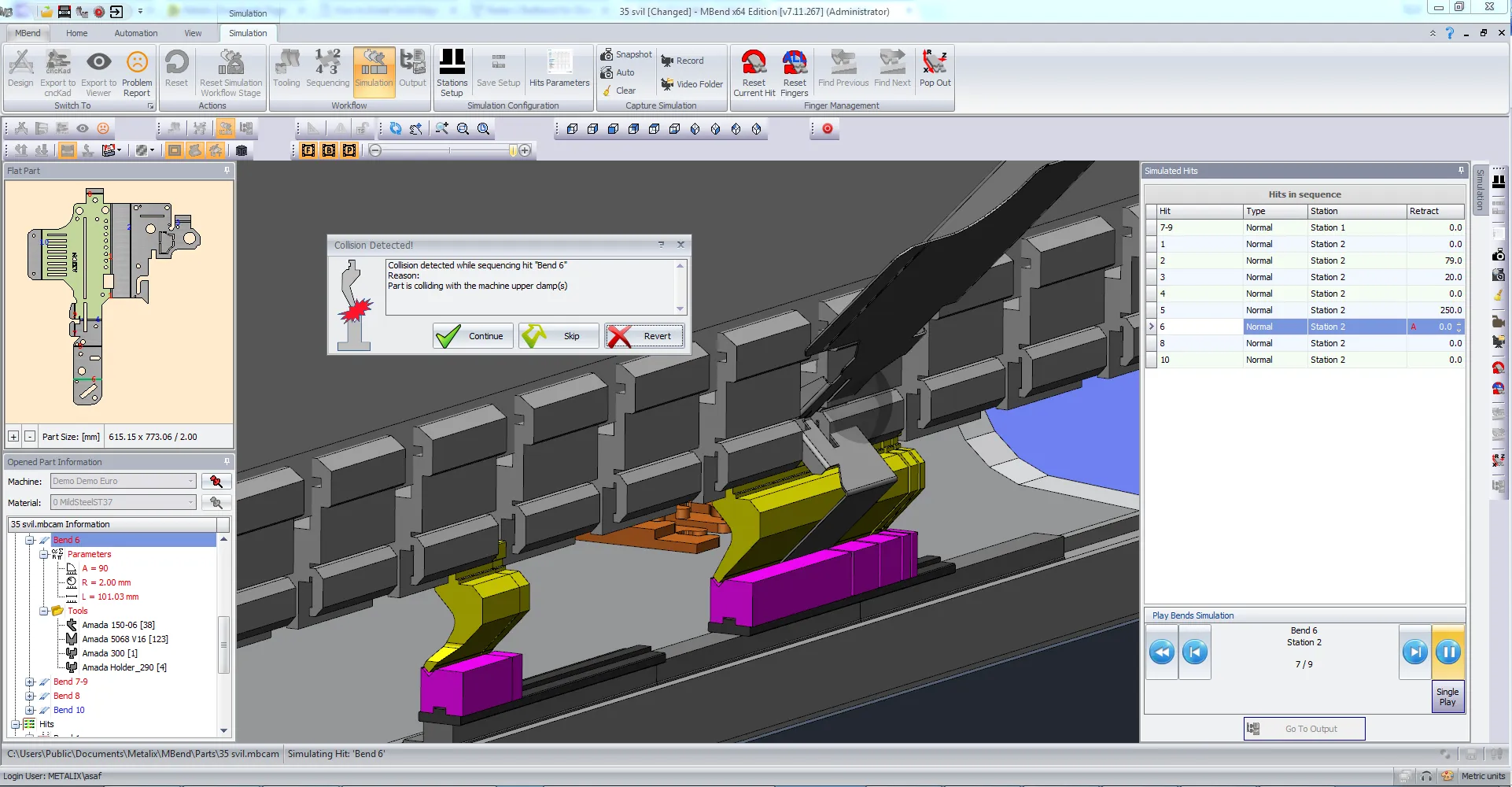Open the MBend application menu
1512x787 pixels.
click(x=28, y=33)
